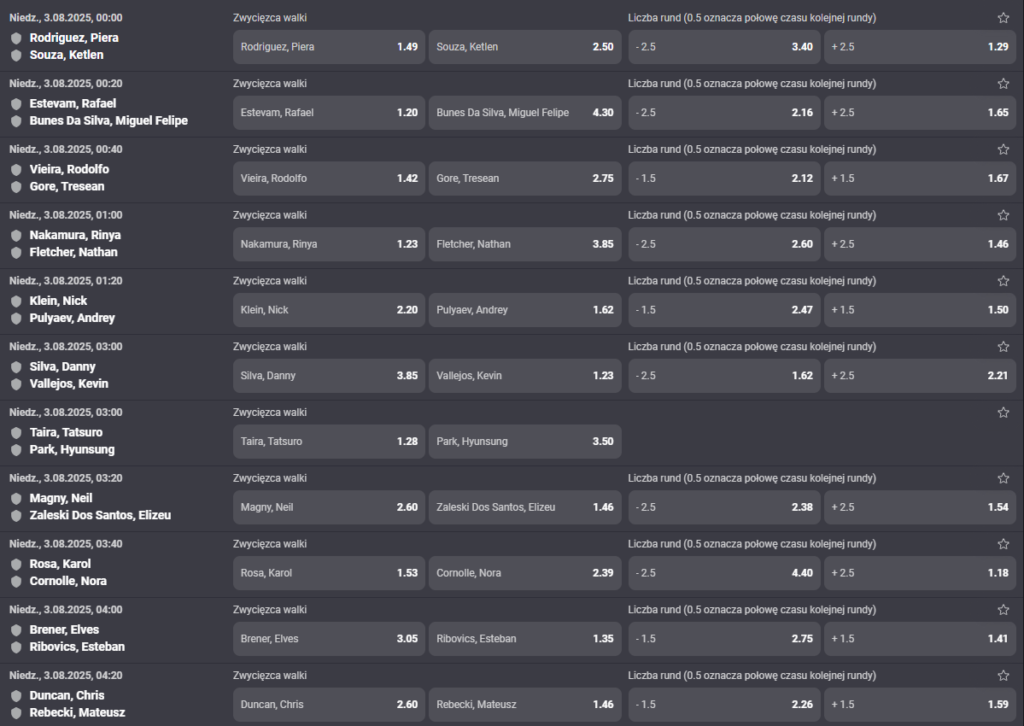This screenshot has width=1024, height=726.
Task: Choose over 1.5 rounds at 1.41
Action: click(x=920, y=639)
